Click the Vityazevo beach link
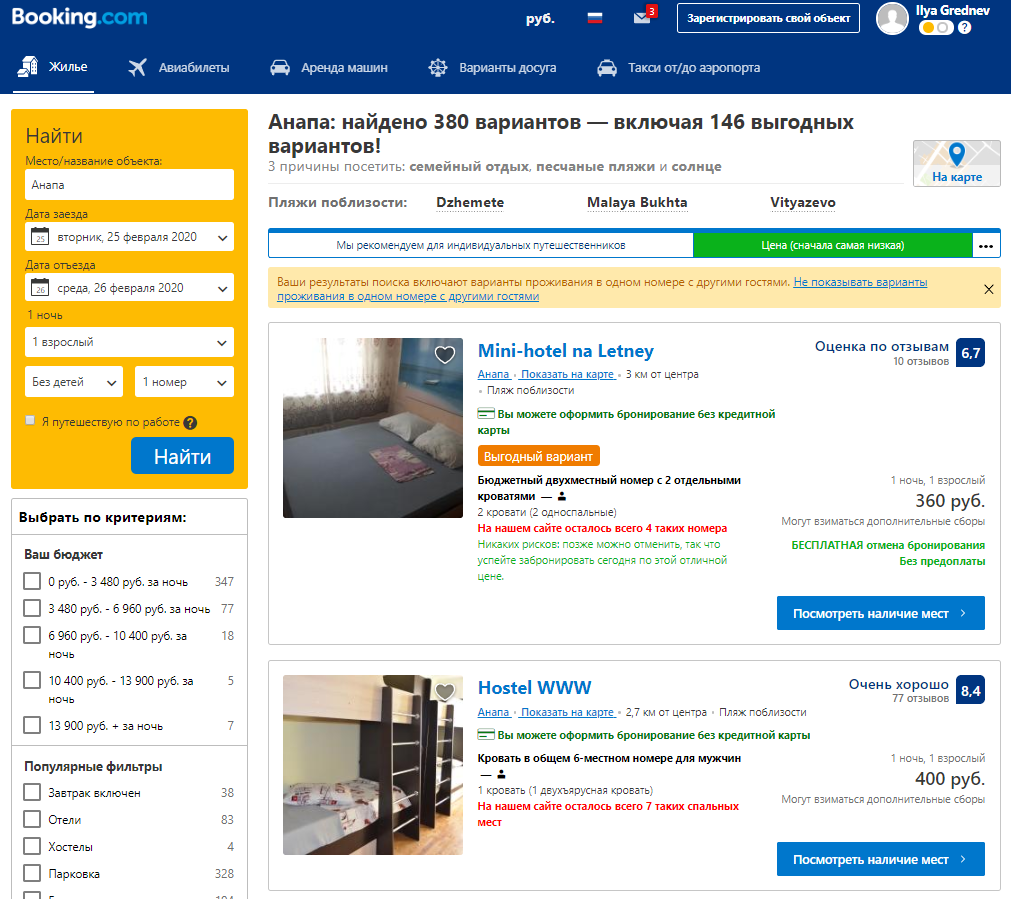This screenshot has width=1011, height=899. [x=803, y=203]
